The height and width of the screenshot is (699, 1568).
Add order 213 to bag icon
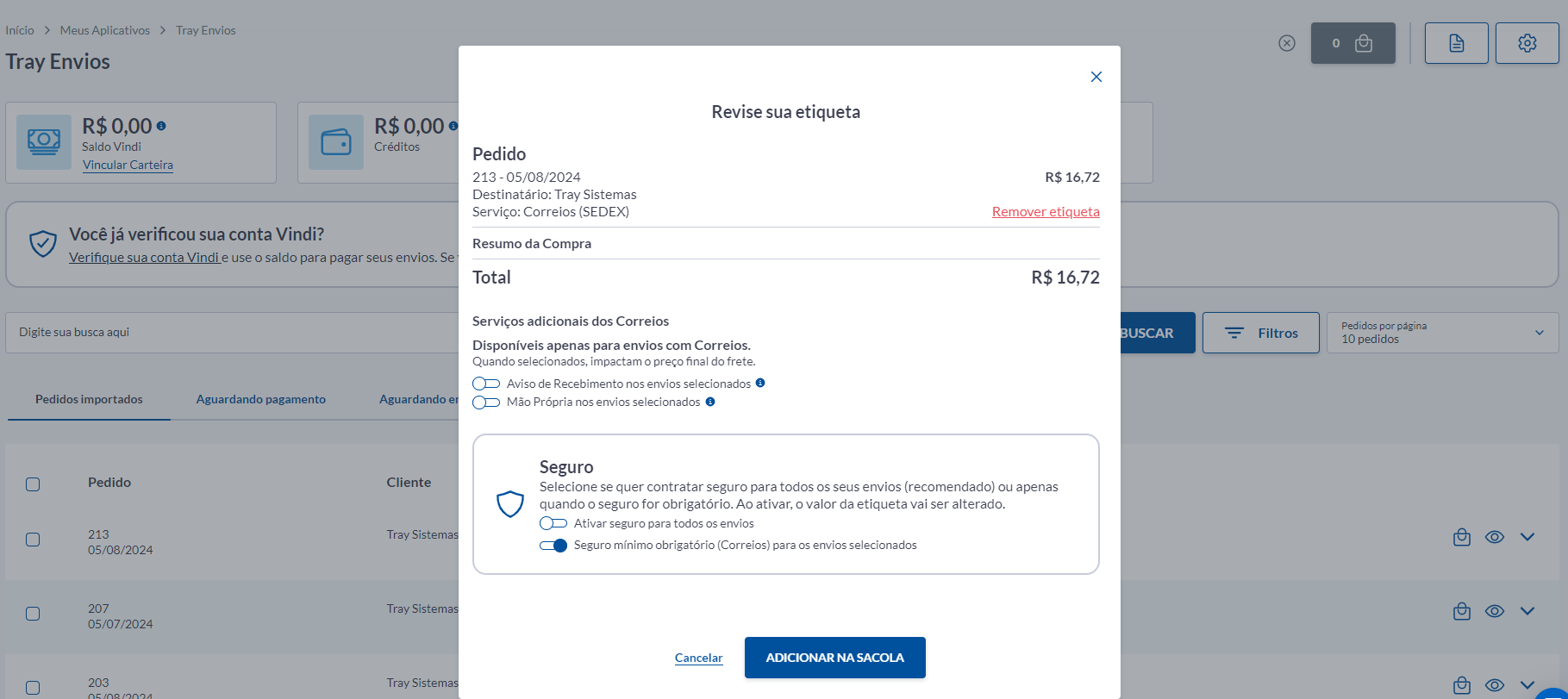coord(1461,537)
